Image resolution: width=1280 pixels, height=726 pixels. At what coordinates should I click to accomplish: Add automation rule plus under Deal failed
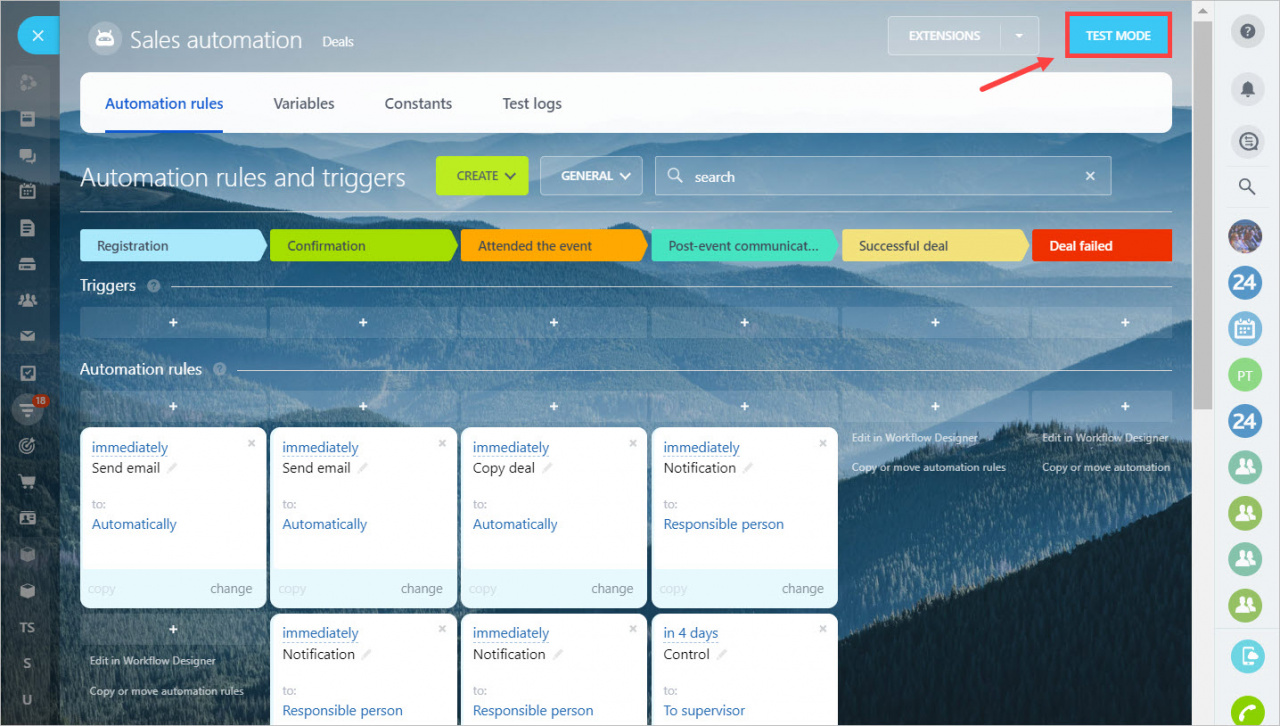(x=1125, y=406)
